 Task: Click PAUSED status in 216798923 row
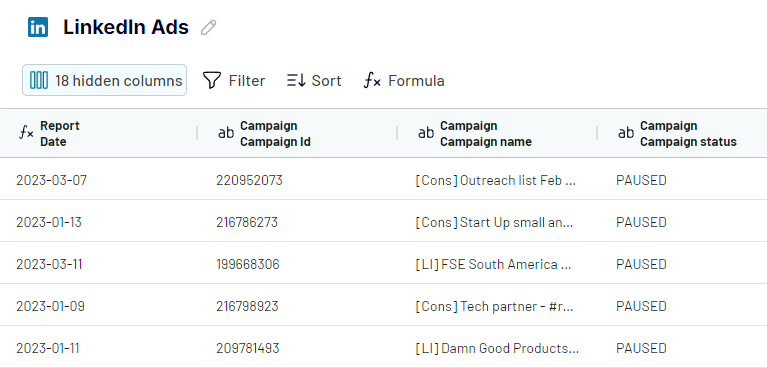click(x=641, y=306)
